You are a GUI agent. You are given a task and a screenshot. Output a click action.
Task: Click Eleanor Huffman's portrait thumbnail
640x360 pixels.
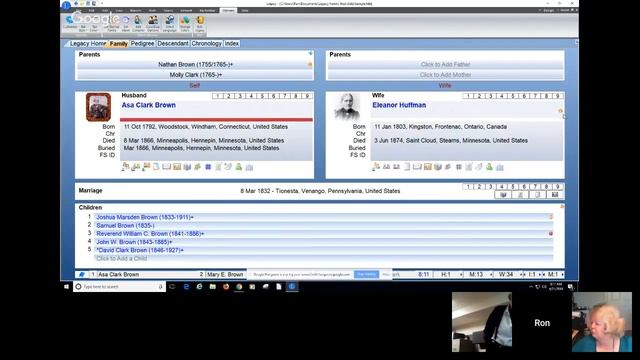(347, 107)
